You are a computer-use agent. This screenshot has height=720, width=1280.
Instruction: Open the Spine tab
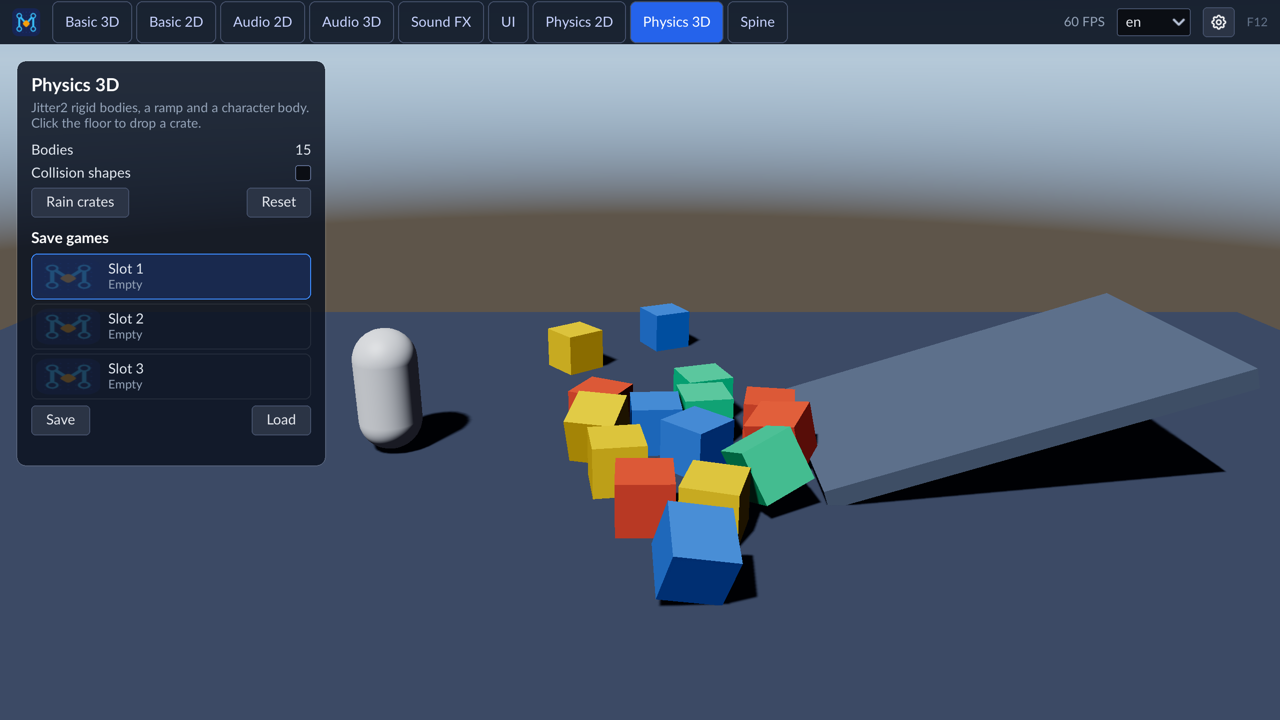pyautogui.click(x=757, y=22)
